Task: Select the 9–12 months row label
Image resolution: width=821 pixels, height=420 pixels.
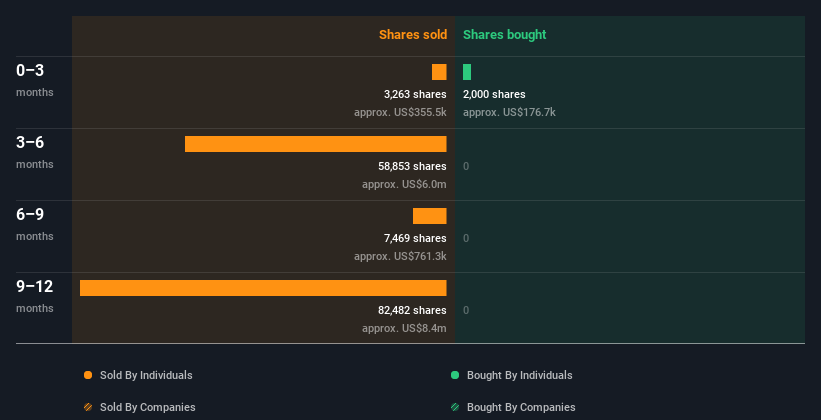Action: (x=35, y=296)
